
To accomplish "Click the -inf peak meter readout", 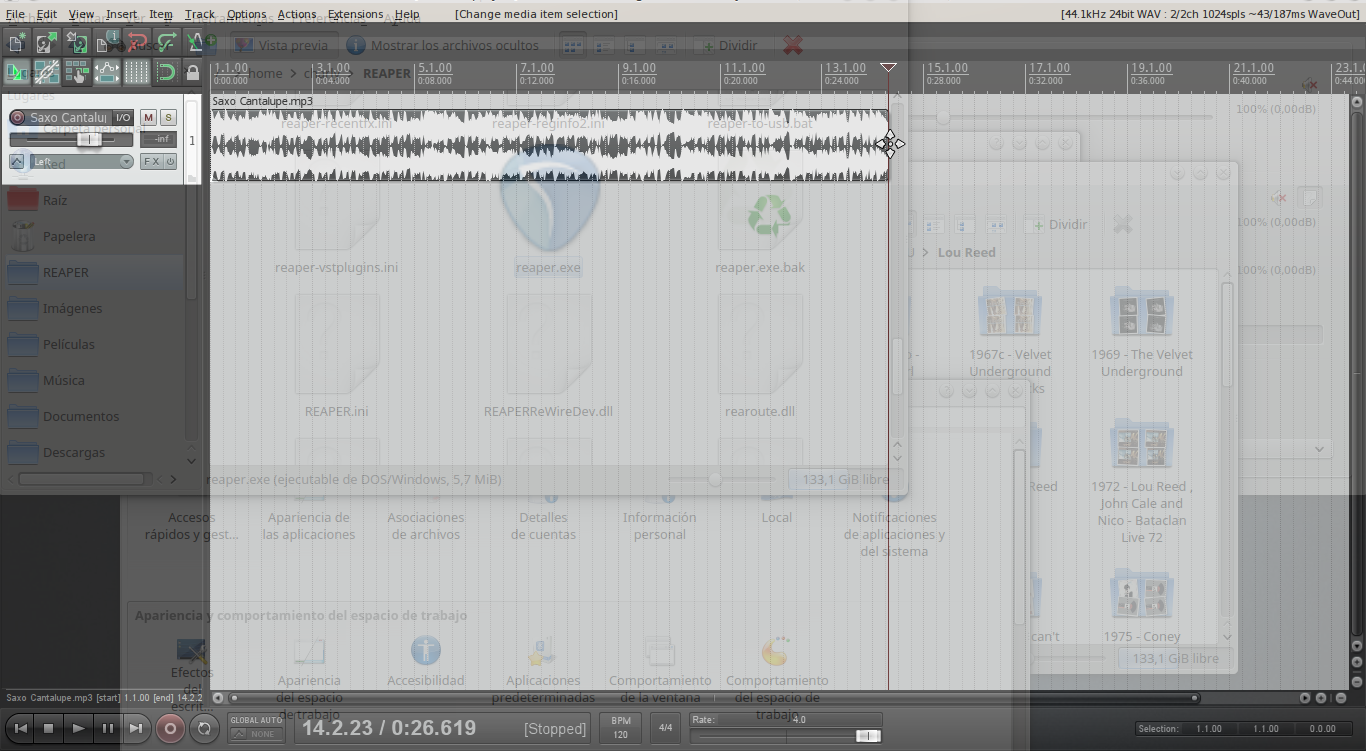I will [159, 140].
